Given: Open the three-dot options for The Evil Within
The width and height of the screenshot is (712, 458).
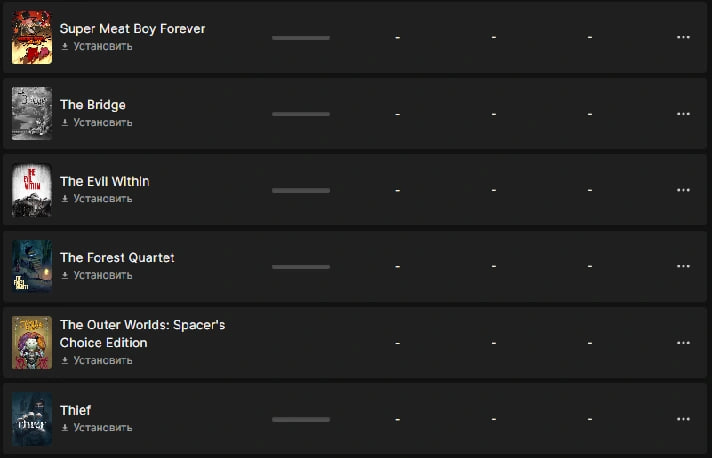Looking at the screenshot, I should [683, 190].
